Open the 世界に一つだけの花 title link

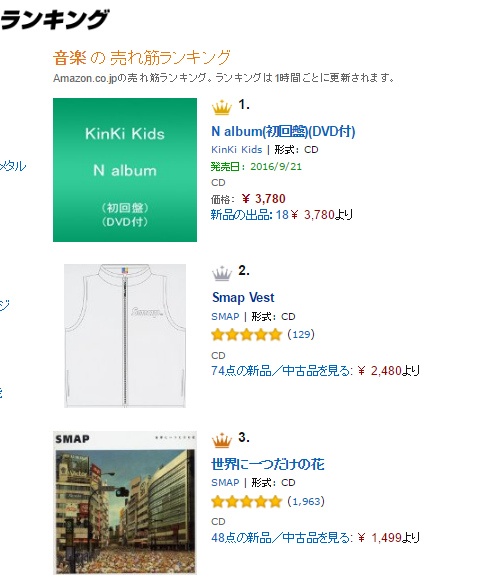tap(268, 464)
